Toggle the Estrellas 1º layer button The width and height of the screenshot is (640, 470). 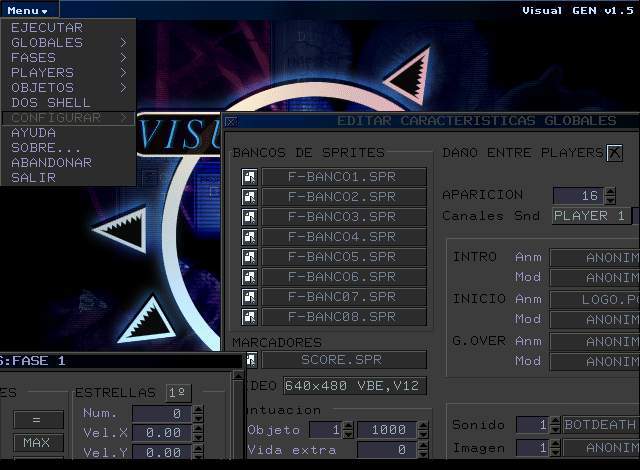(x=178, y=393)
